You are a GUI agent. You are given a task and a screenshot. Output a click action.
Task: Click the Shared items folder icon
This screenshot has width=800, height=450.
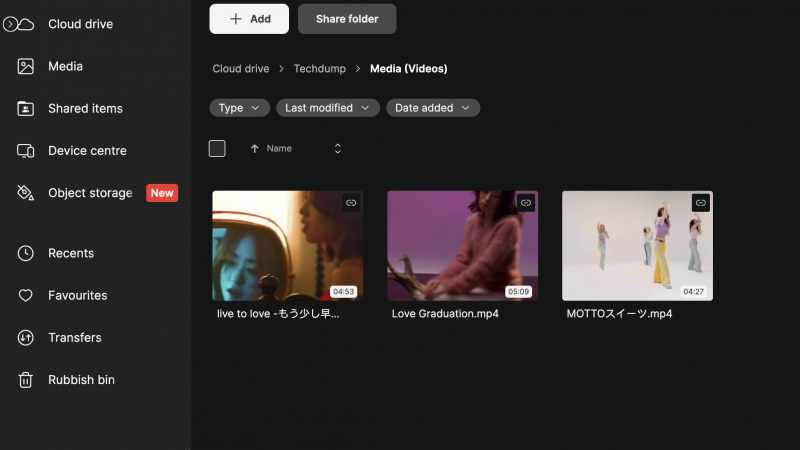[x=26, y=108]
